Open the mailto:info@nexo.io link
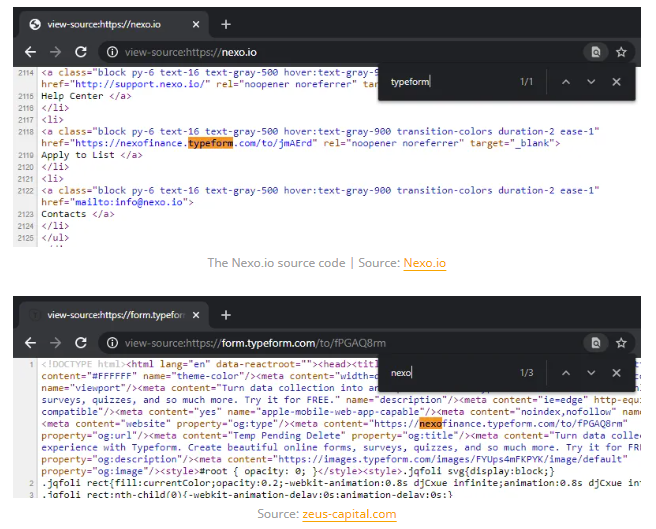656x529 pixels. (129, 202)
